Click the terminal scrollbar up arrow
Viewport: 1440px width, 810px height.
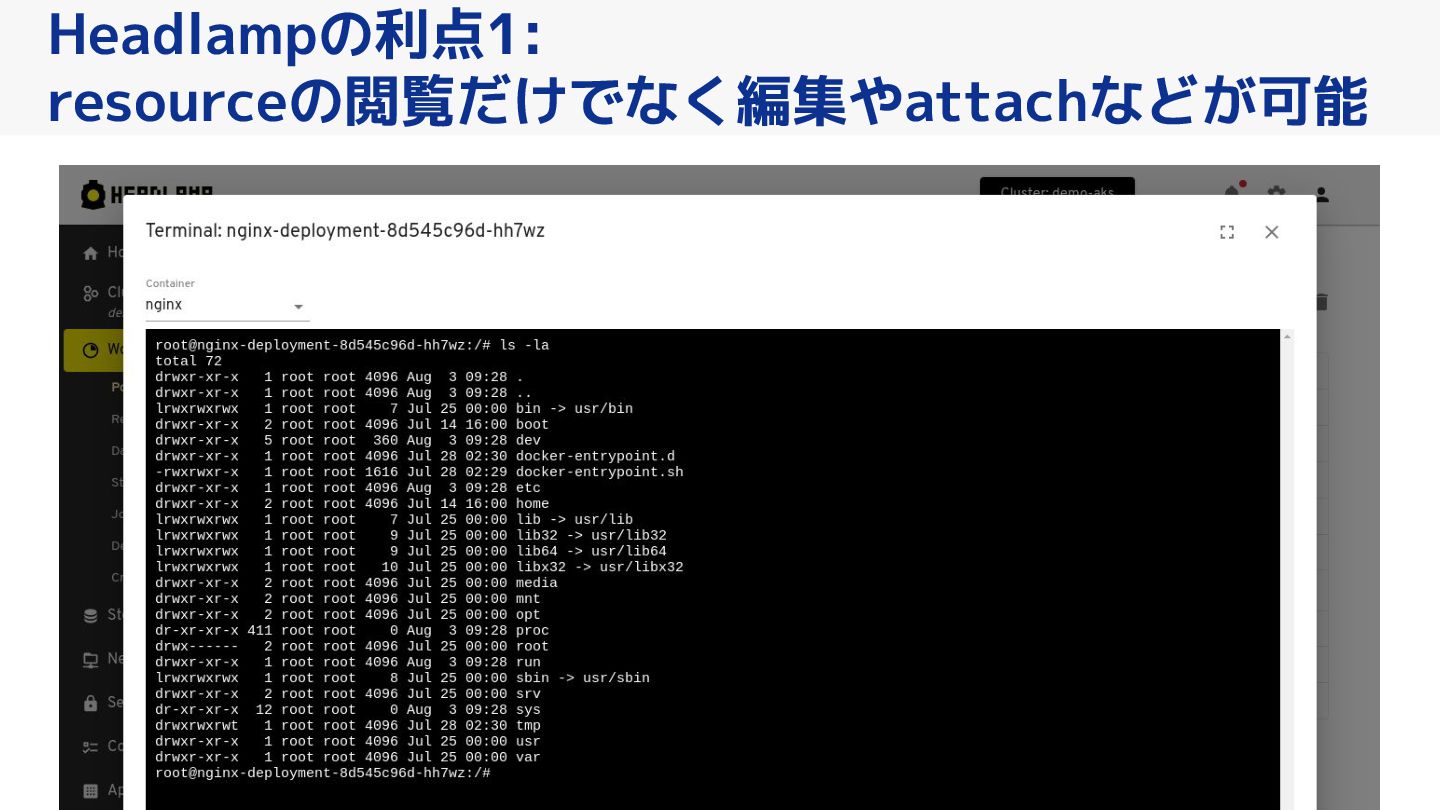[1287, 336]
